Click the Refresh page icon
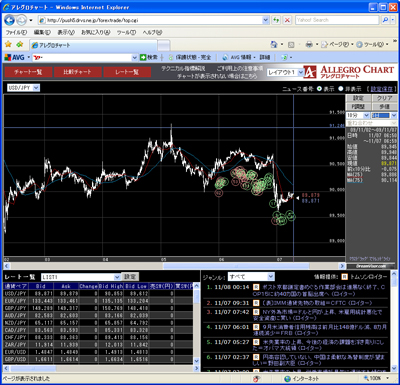 (276, 20)
